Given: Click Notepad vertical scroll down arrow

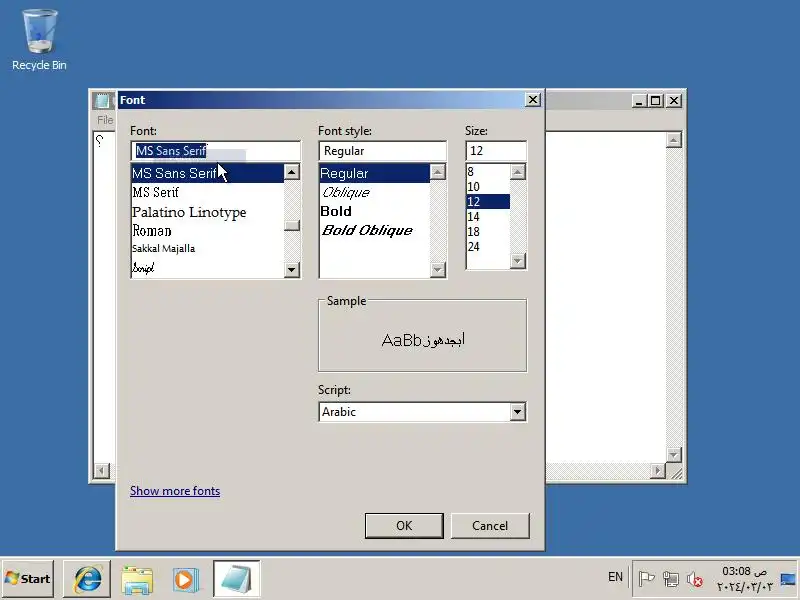Looking at the screenshot, I should [x=674, y=455].
